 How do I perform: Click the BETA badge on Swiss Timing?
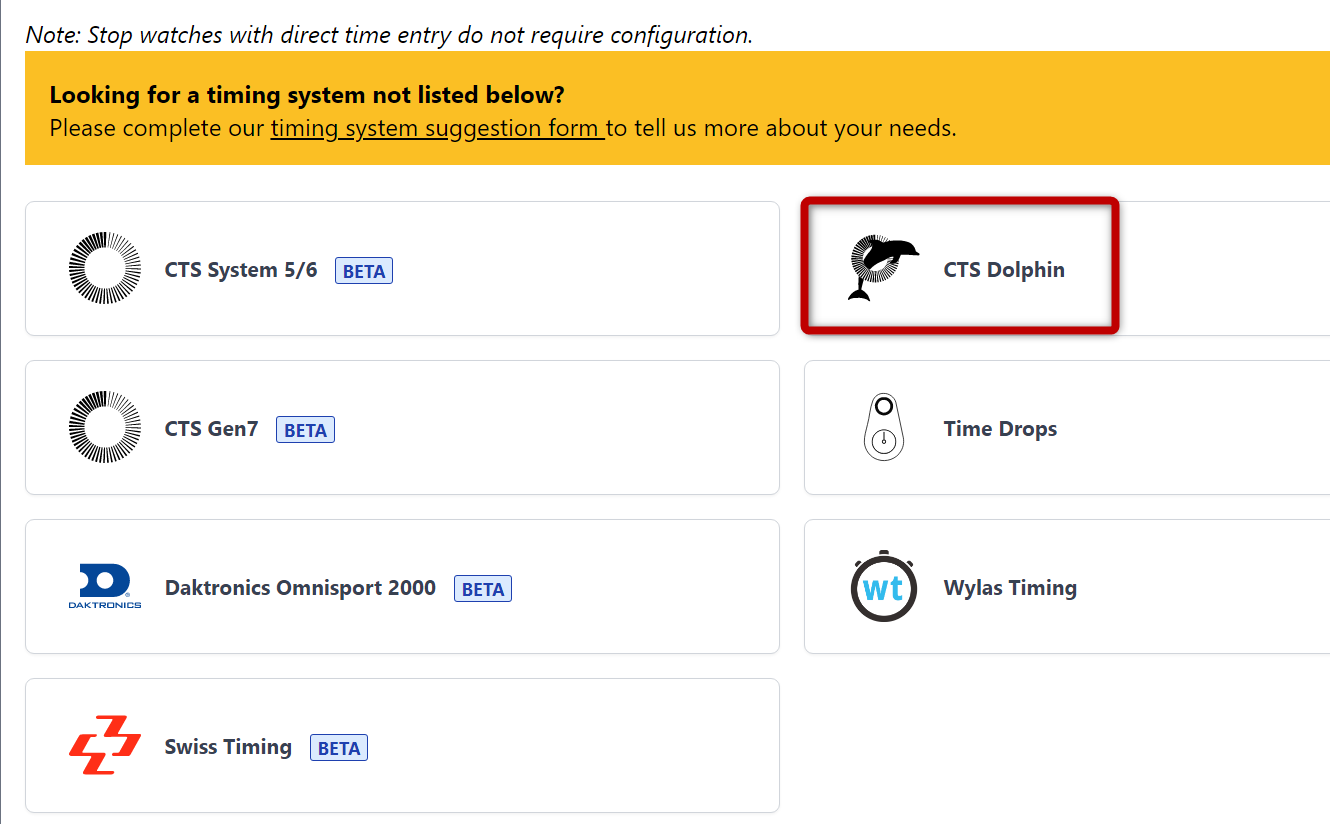click(339, 748)
